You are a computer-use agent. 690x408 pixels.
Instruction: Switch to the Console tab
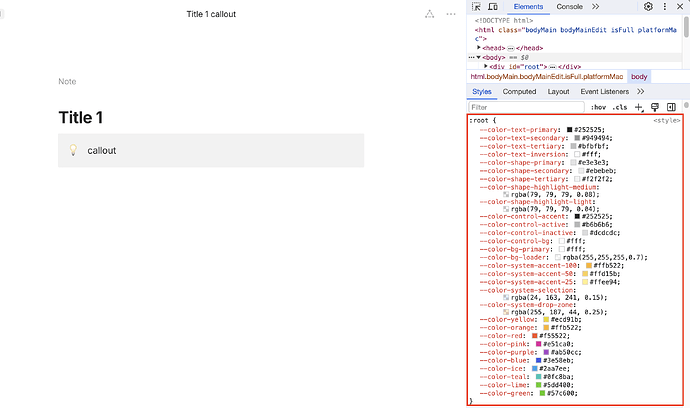pyautogui.click(x=569, y=7)
